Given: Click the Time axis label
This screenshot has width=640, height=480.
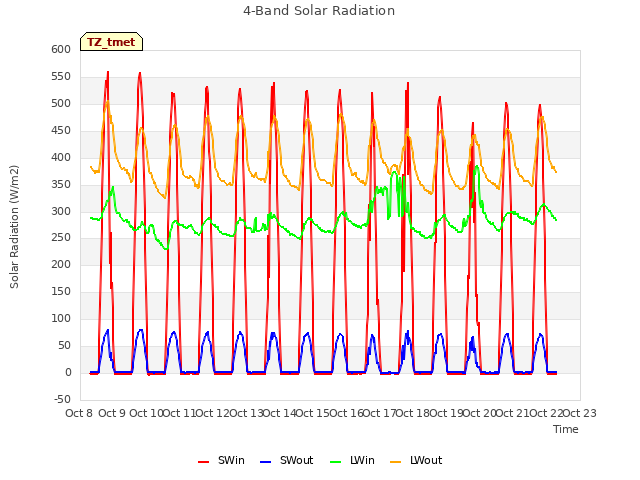Looking at the screenshot, I should 566,429.
